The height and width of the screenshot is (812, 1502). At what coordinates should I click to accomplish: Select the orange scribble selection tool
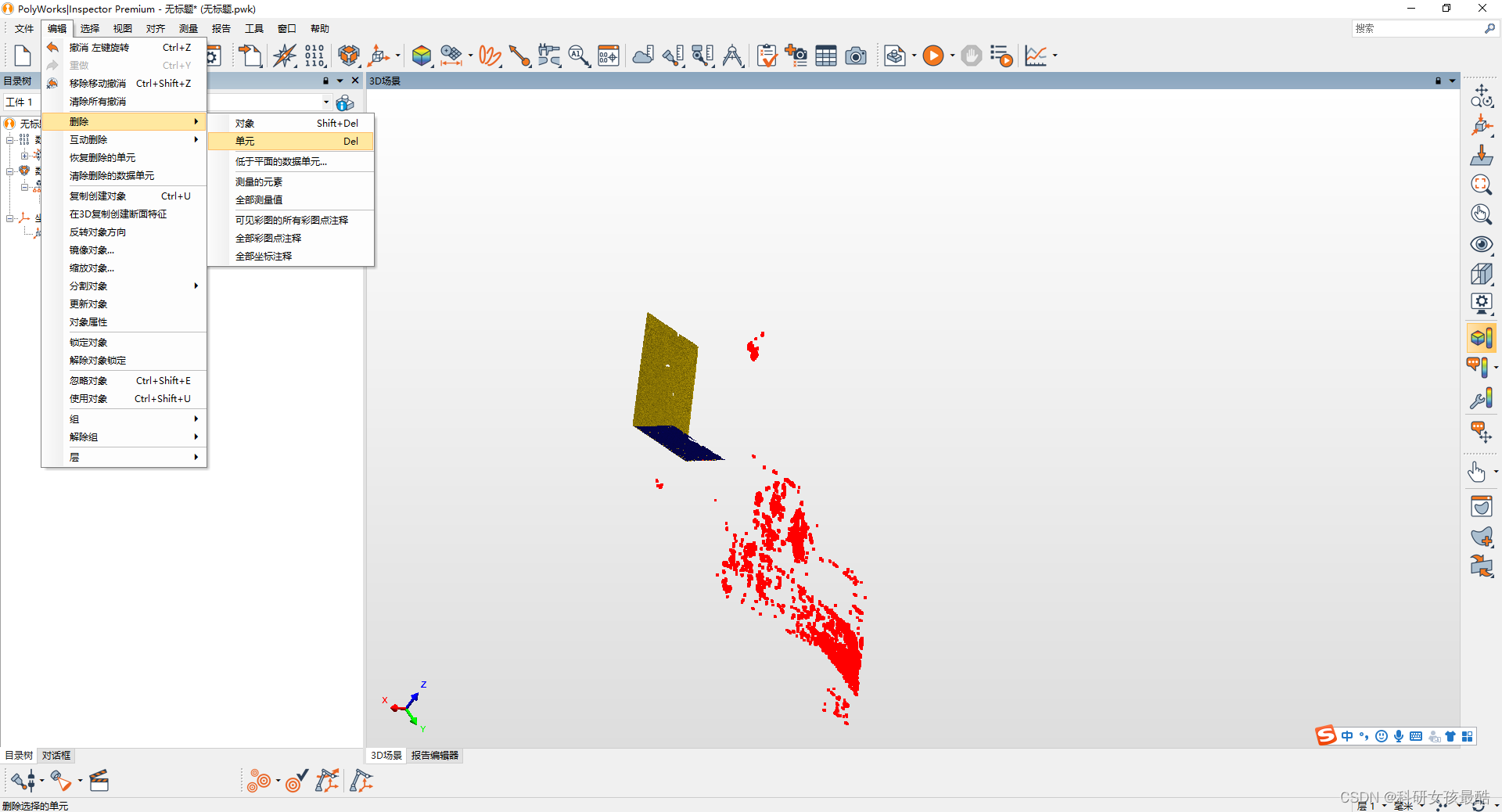pos(490,56)
